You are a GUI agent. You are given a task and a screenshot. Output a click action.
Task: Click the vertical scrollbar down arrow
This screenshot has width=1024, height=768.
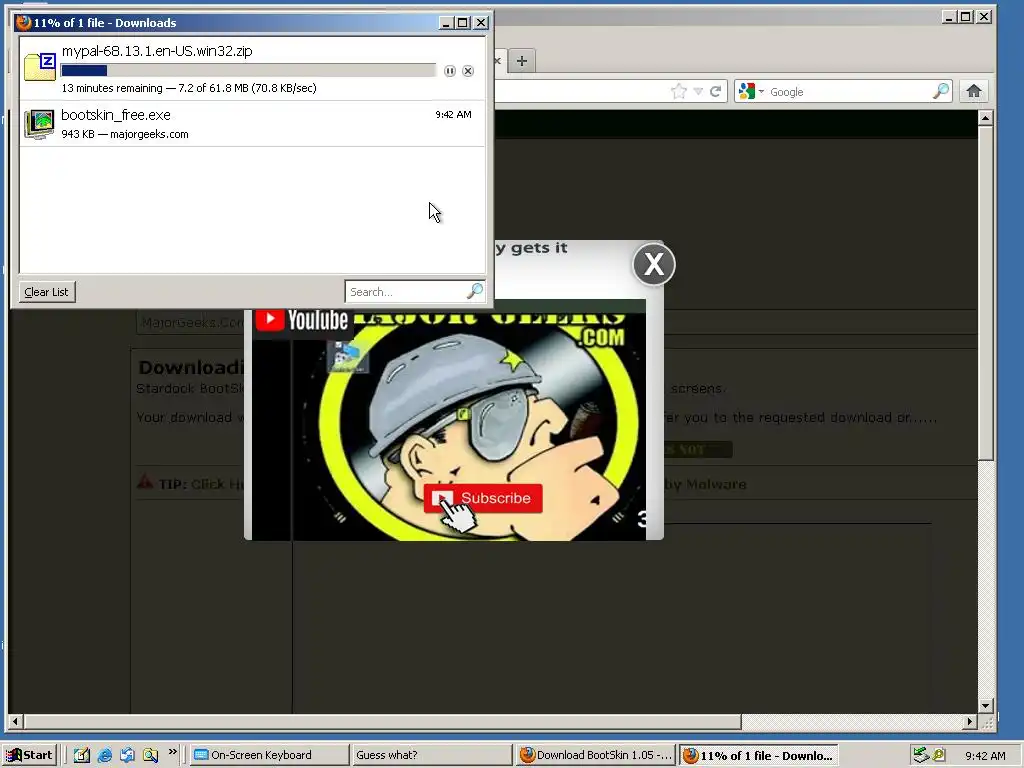985,705
